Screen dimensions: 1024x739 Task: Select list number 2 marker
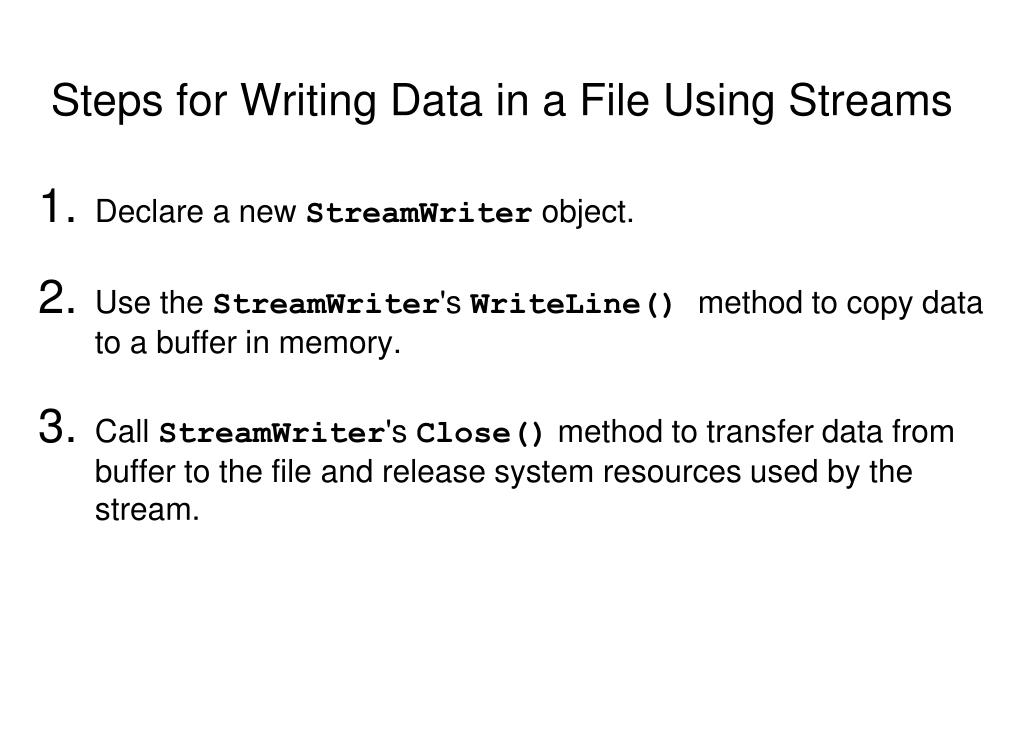pos(57,297)
